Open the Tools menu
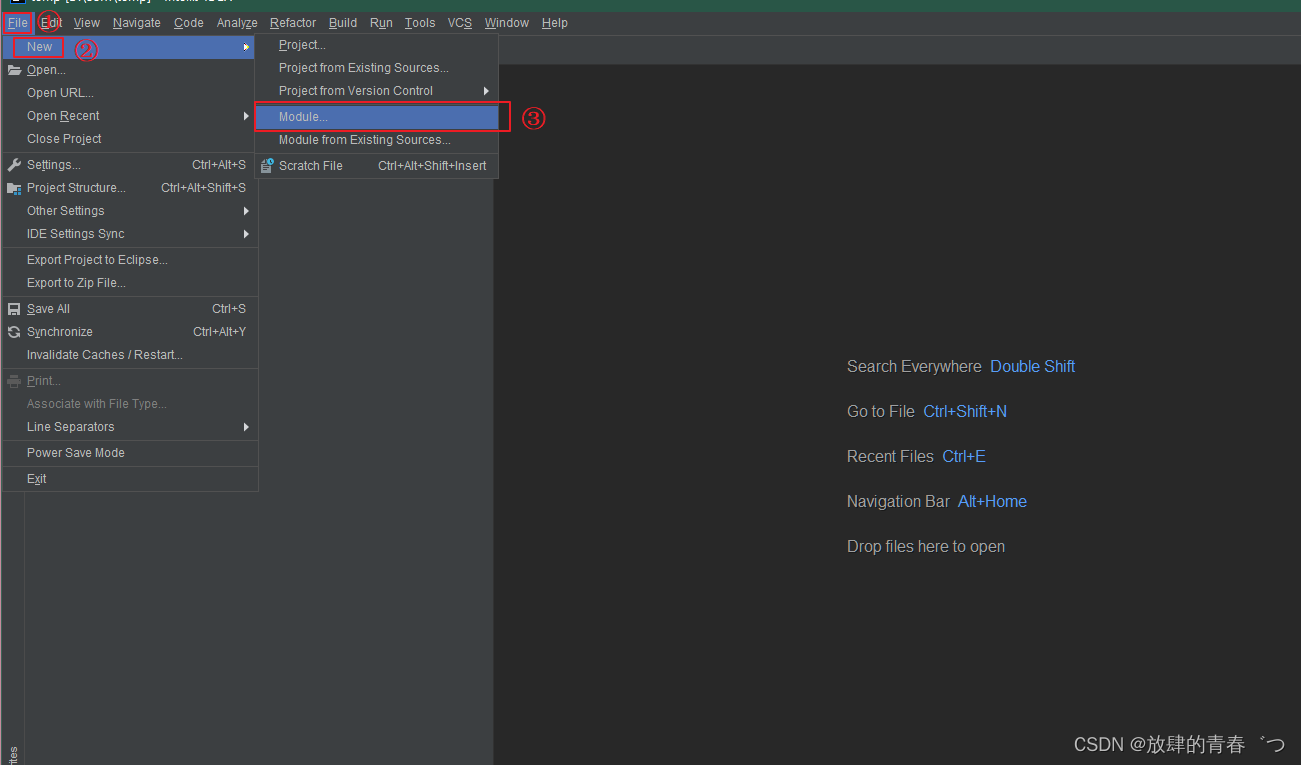Viewport: 1301px width, 765px height. click(x=420, y=23)
